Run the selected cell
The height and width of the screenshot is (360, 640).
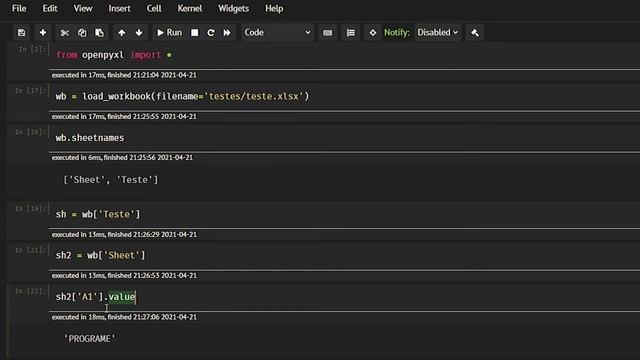[x=169, y=33]
